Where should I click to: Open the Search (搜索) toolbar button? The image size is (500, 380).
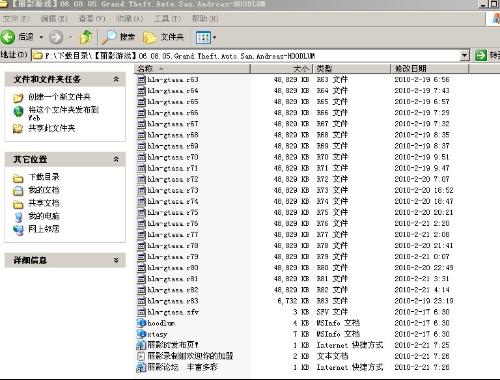coord(118,37)
